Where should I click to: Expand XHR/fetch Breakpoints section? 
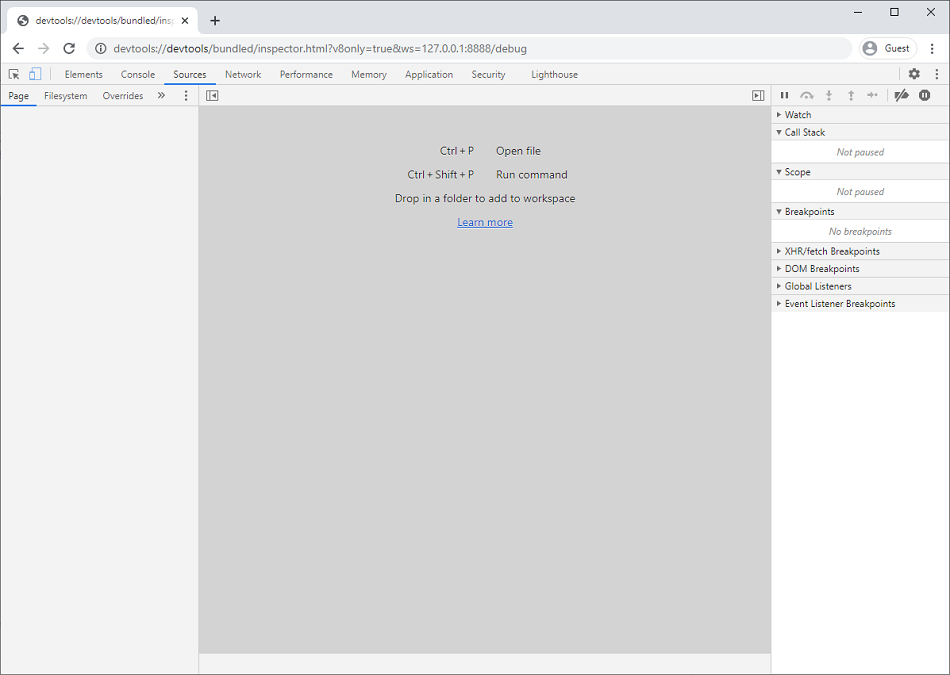point(832,251)
